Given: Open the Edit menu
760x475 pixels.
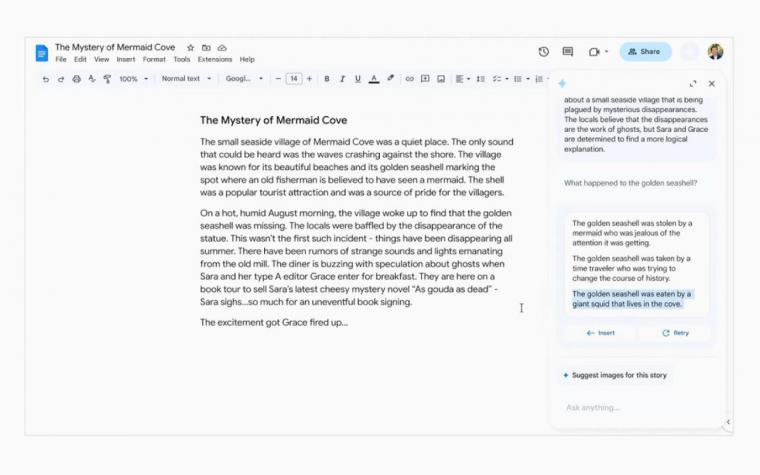Looking at the screenshot, I should tap(80, 59).
